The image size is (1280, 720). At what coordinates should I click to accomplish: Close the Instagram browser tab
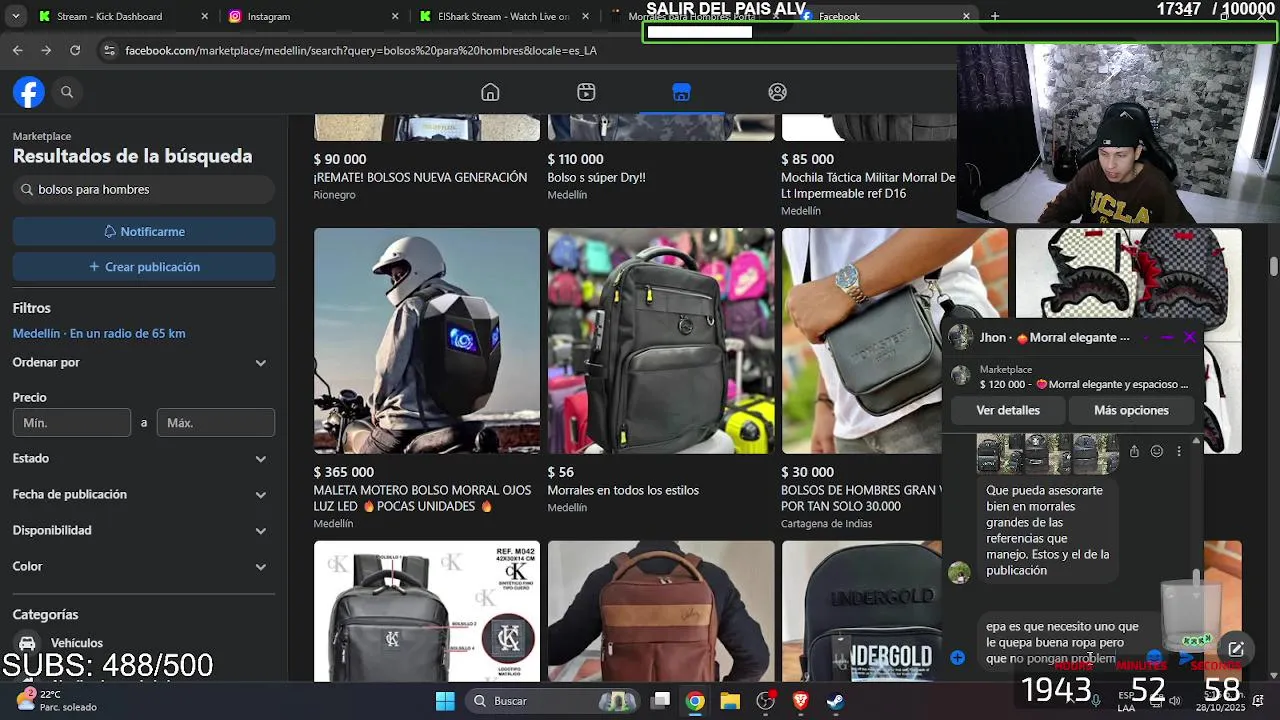(x=395, y=16)
